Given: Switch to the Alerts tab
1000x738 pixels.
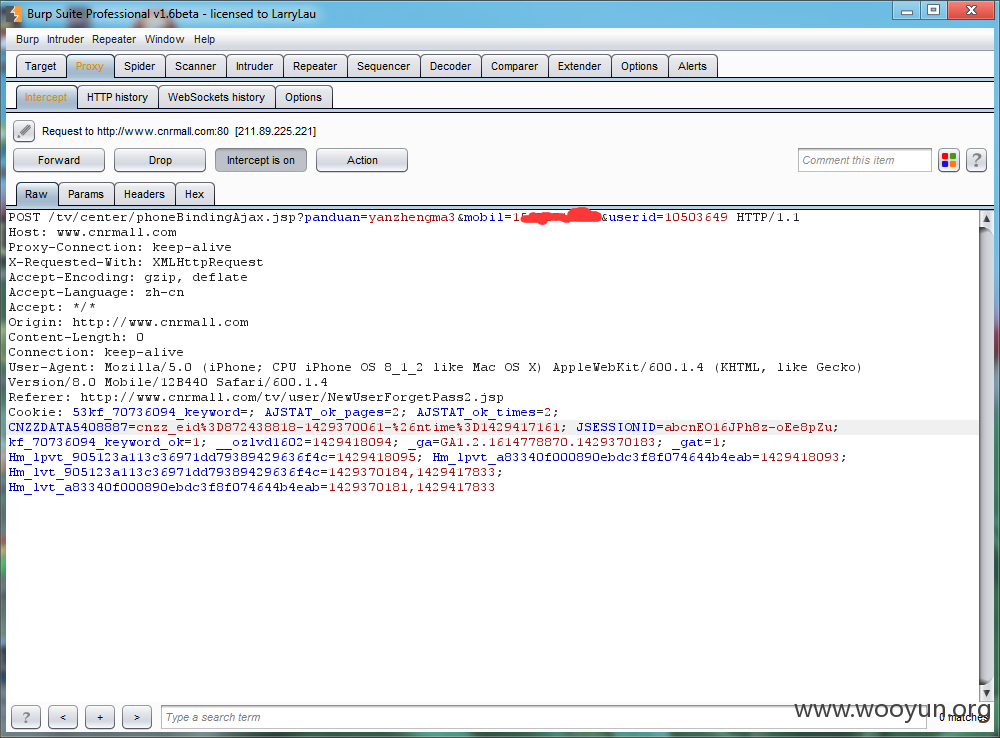Looking at the screenshot, I should [x=692, y=66].
